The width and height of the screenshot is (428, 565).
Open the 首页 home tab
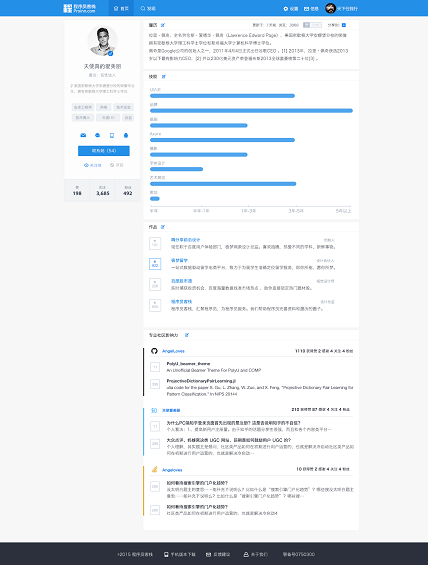121,8
